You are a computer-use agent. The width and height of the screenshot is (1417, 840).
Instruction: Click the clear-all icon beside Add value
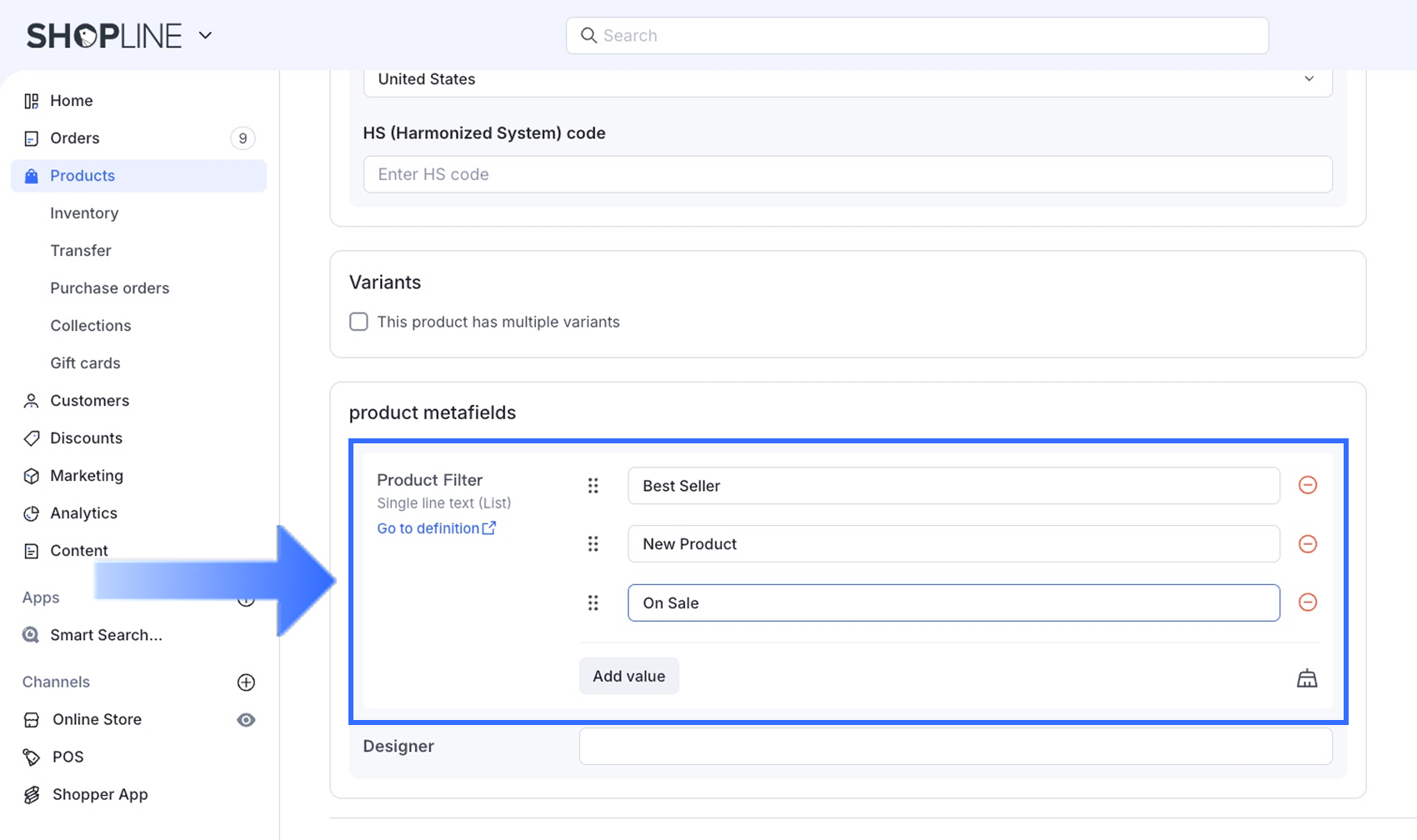1306,678
